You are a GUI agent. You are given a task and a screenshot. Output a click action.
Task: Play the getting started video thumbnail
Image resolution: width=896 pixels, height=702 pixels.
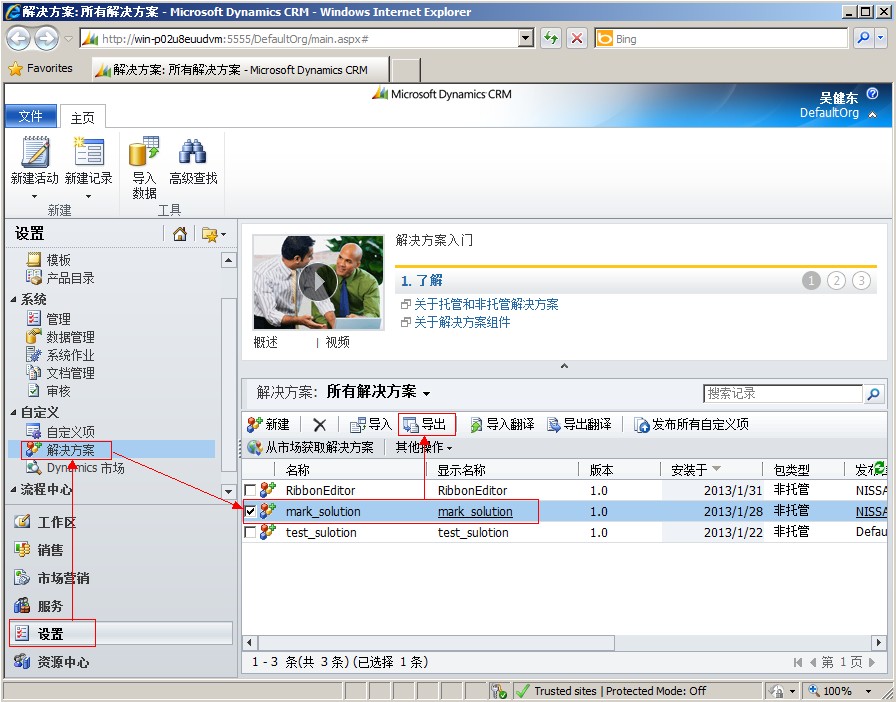[x=318, y=282]
